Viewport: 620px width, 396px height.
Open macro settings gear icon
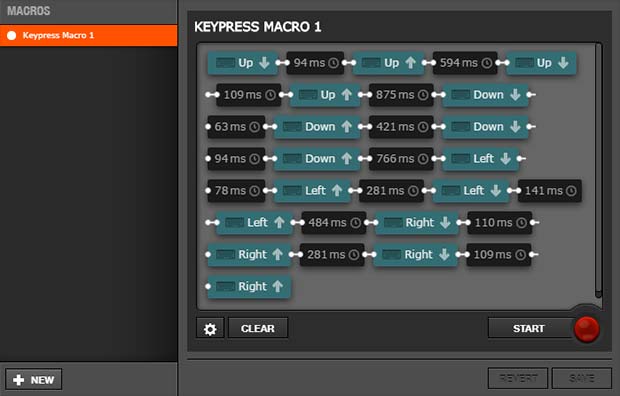[210, 328]
